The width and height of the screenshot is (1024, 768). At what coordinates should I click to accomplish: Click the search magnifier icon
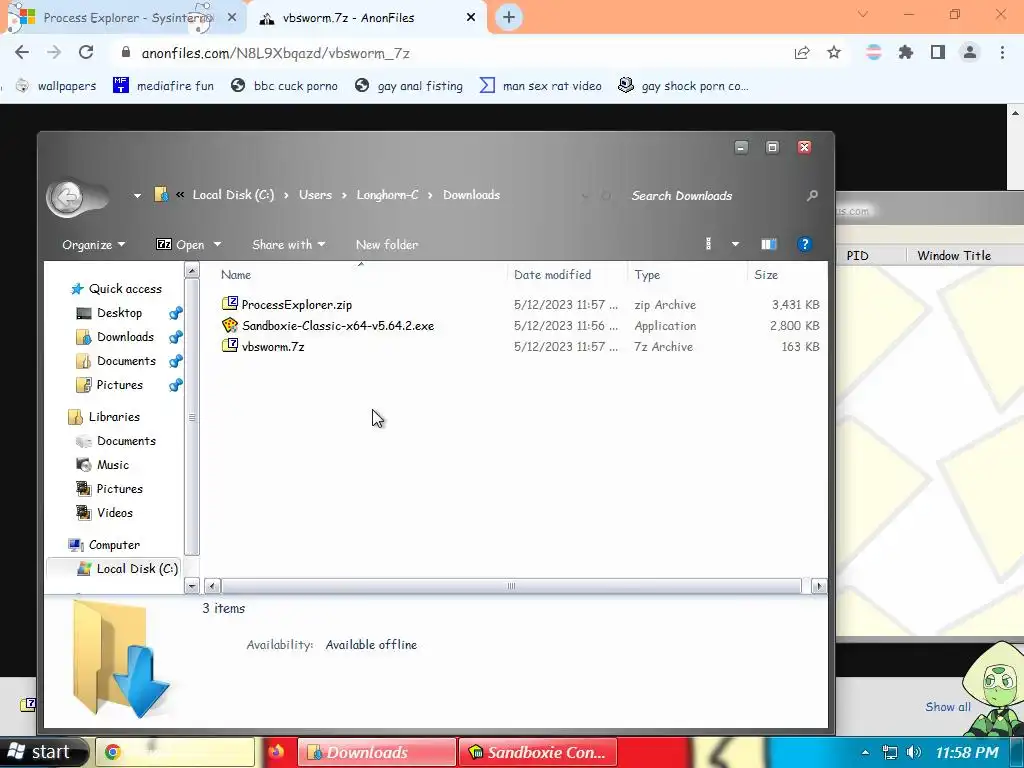coord(812,195)
